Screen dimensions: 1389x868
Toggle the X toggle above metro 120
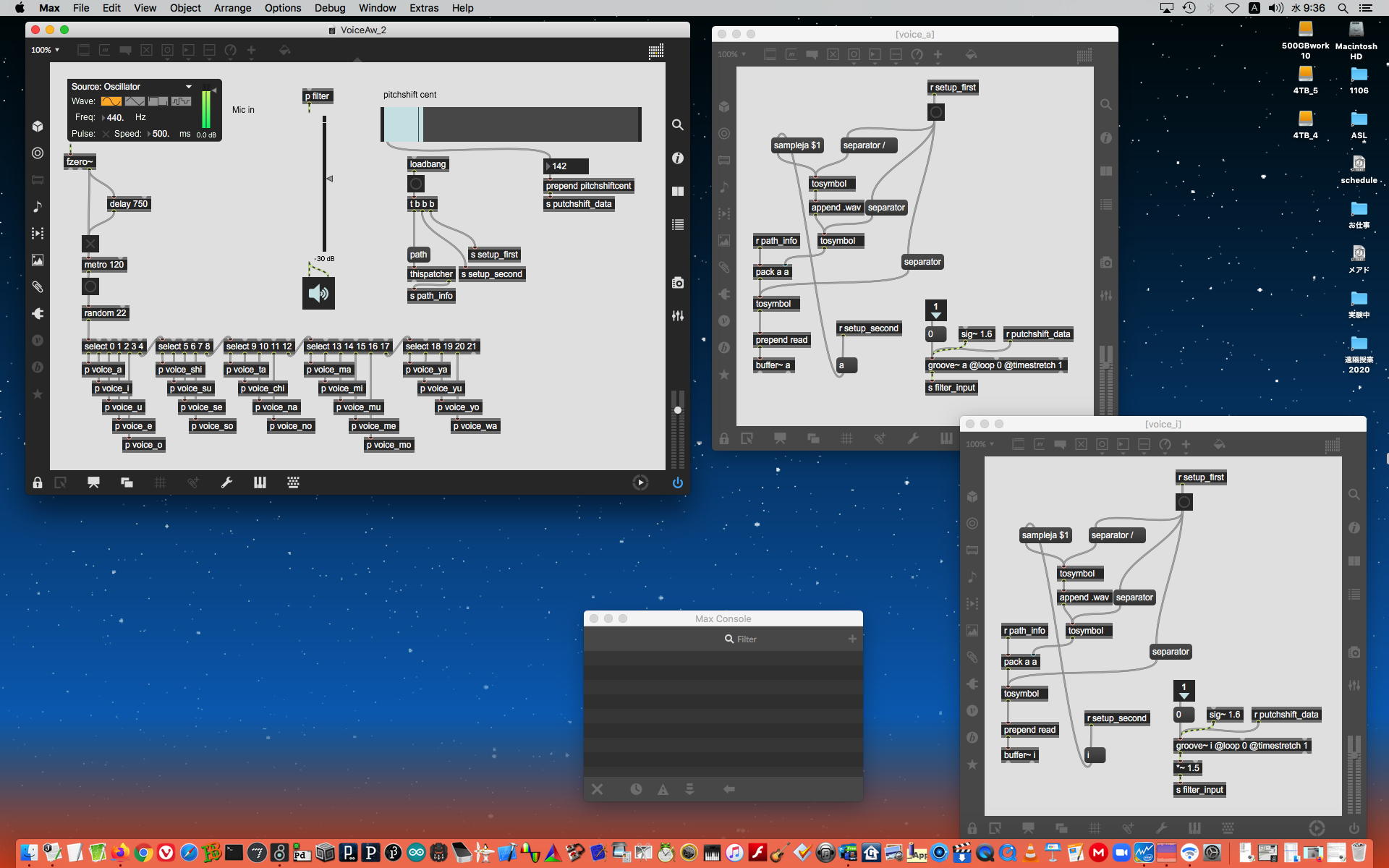click(x=90, y=244)
